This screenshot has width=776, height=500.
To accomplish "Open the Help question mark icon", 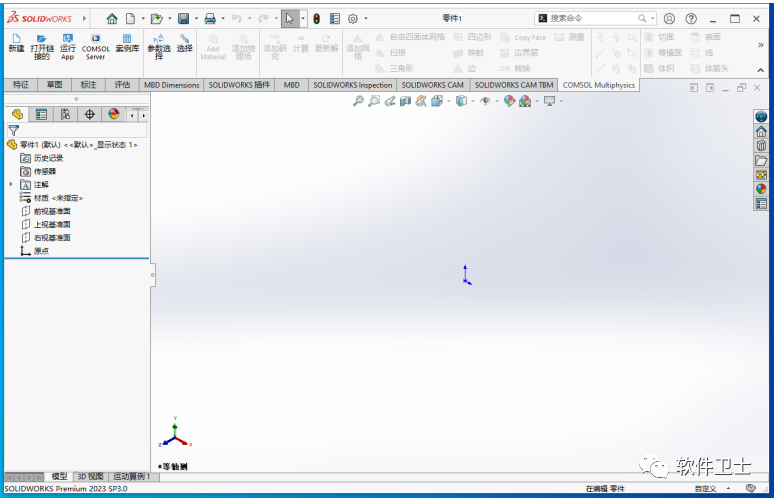I will (691, 19).
